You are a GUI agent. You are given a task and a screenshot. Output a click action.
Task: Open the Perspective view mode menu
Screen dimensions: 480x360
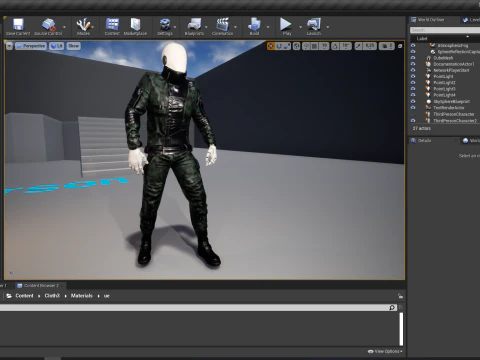tap(30, 46)
